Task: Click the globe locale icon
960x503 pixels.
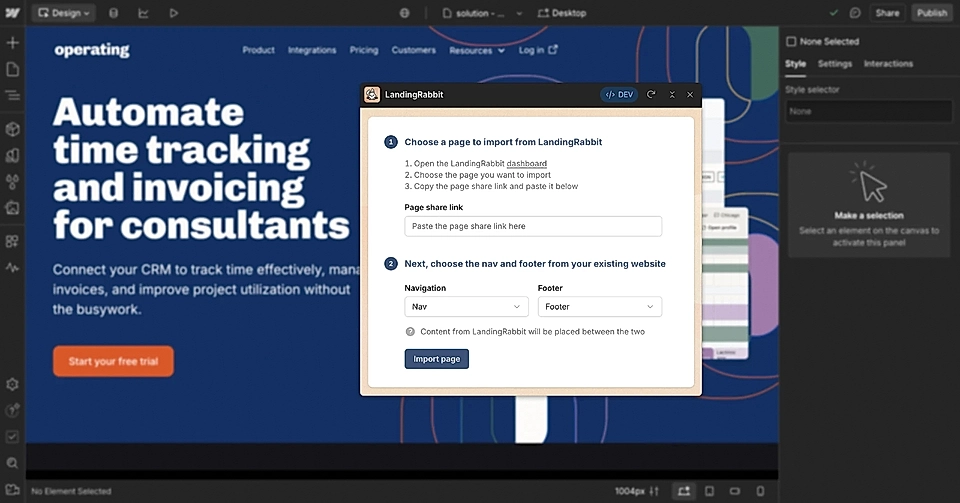Action: 405,13
